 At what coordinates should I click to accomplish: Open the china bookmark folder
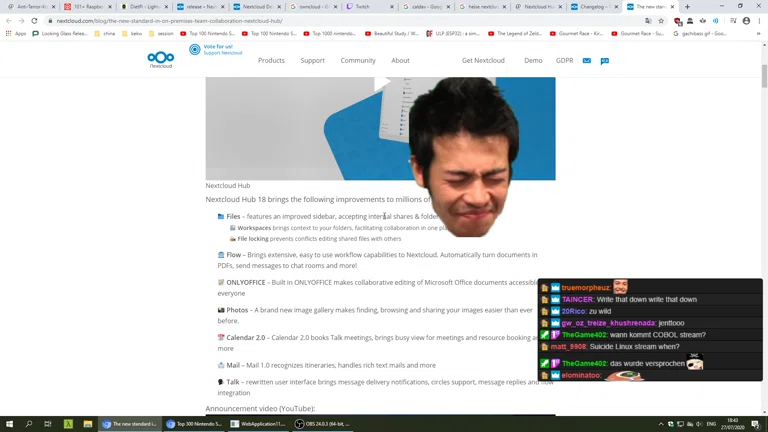[105, 34]
